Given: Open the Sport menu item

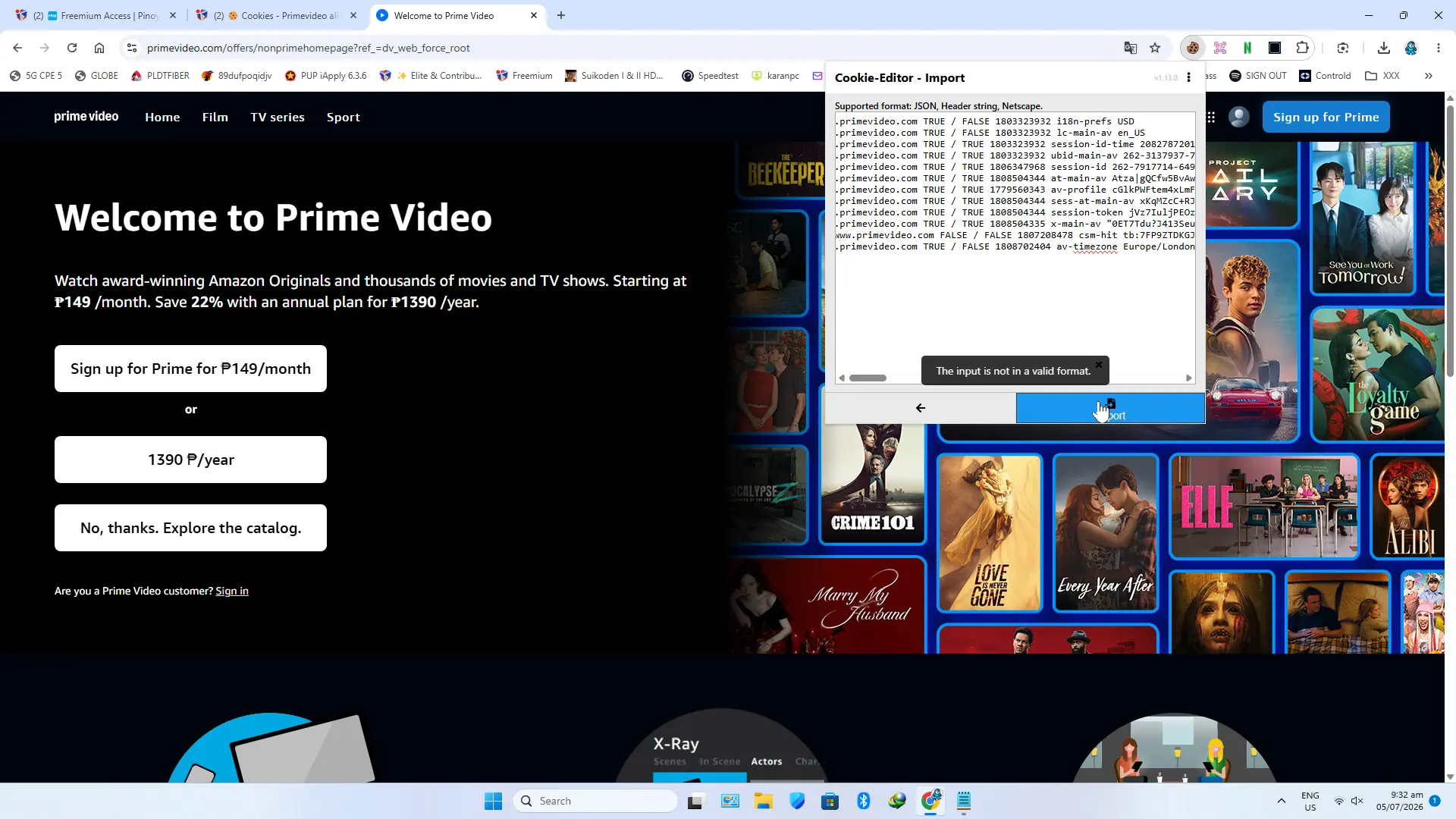Looking at the screenshot, I should click(344, 117).
